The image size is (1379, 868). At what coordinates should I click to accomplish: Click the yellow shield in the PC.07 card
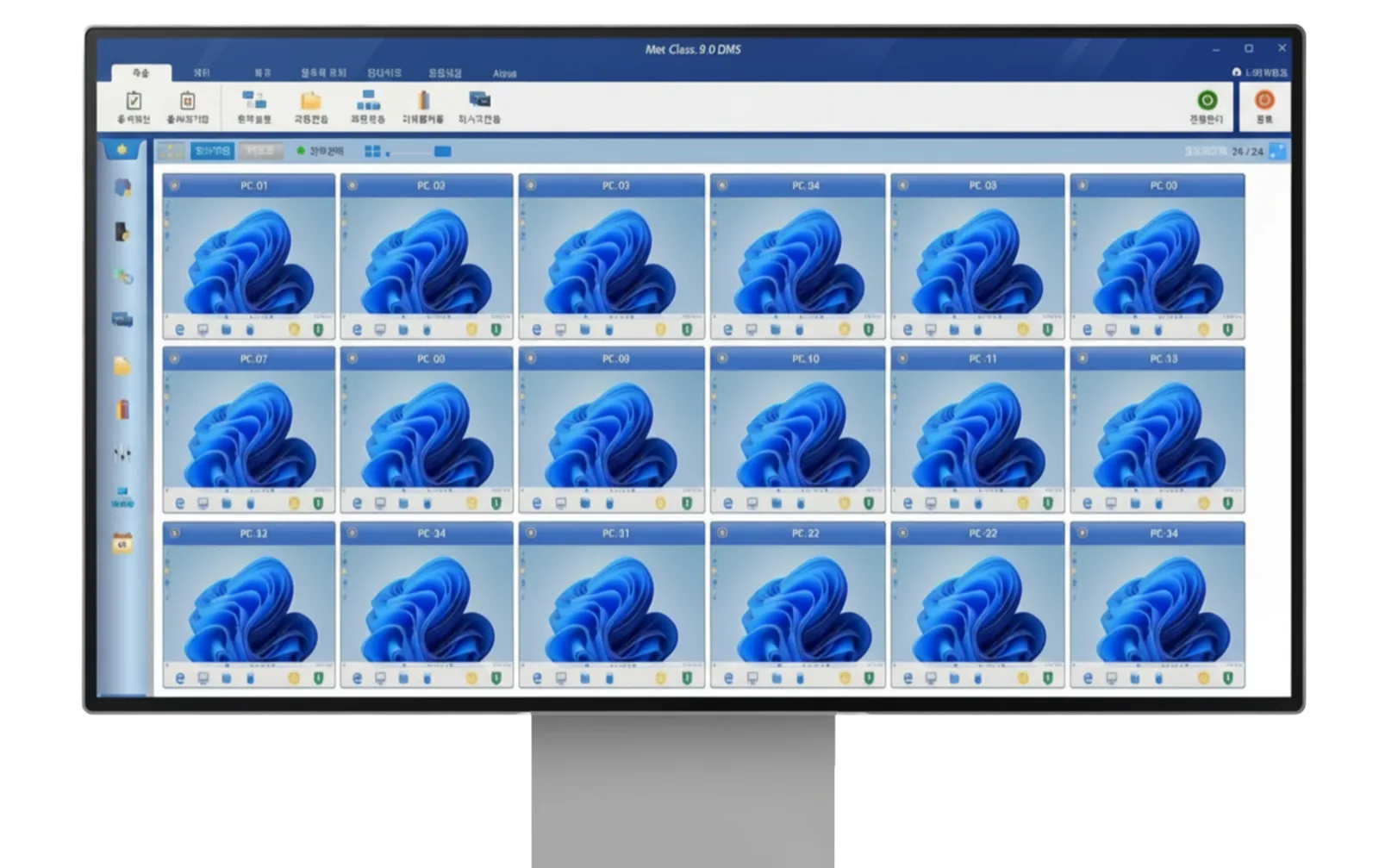295,503
